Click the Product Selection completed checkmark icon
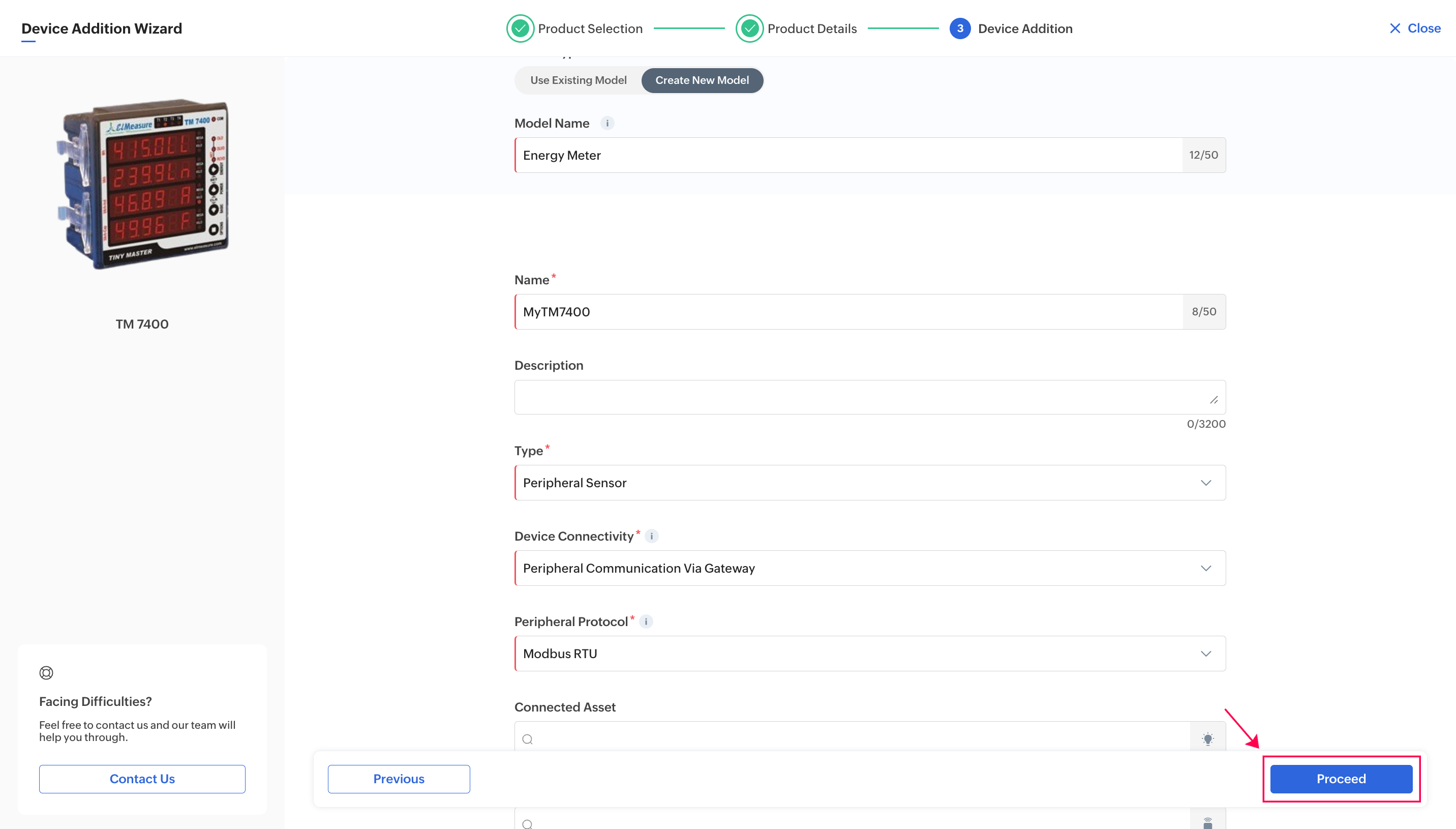This screenshot has height=829, width=1456. (520, 28)
